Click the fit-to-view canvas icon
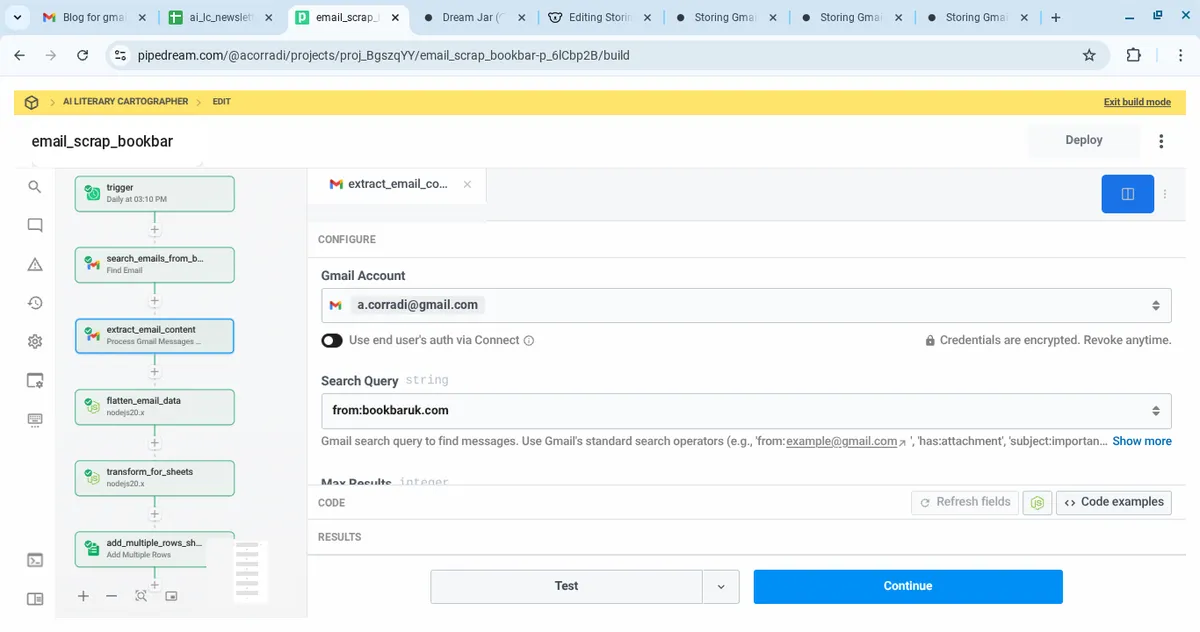The height and width of the screenshot is (632, 1200). point(141,596)
